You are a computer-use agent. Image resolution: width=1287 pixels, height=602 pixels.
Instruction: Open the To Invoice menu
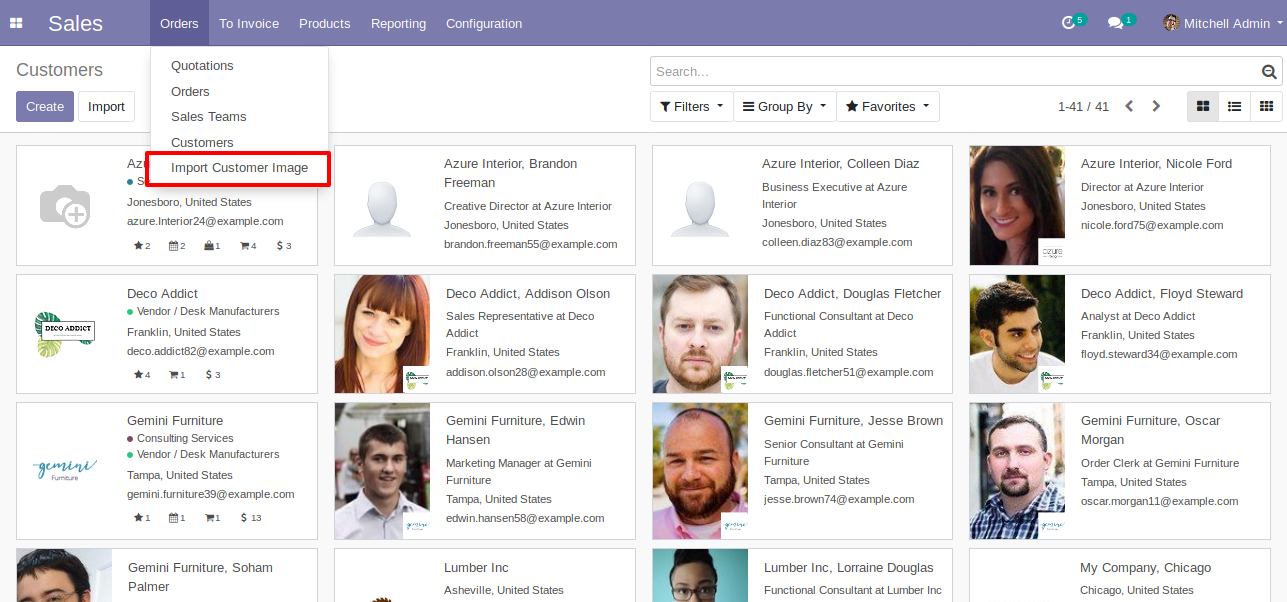[249, 23]
